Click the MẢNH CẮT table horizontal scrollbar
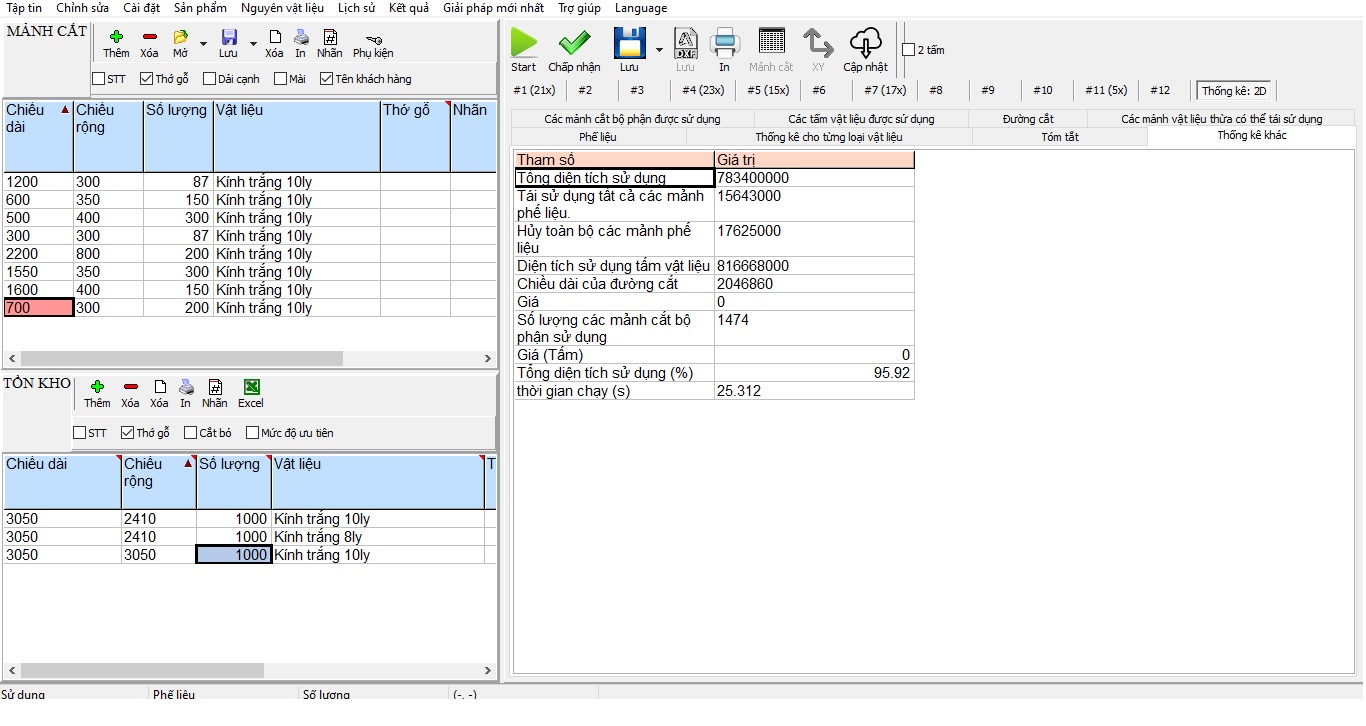Viewport: 1366px width, 726px height. tap(182, 358)
